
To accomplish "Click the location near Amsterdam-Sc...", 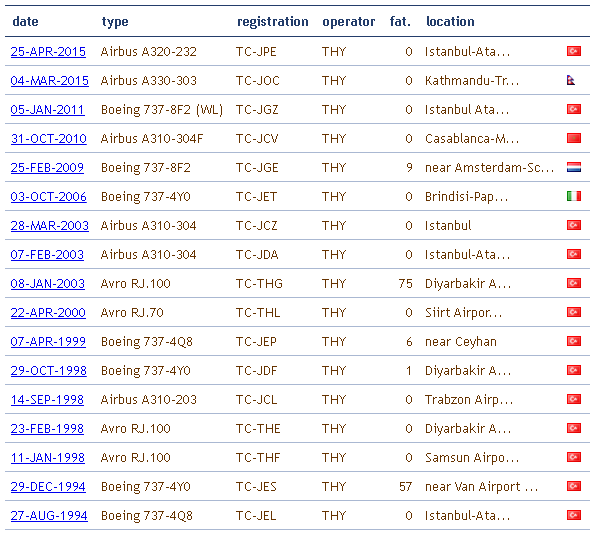I will point(489,167).
